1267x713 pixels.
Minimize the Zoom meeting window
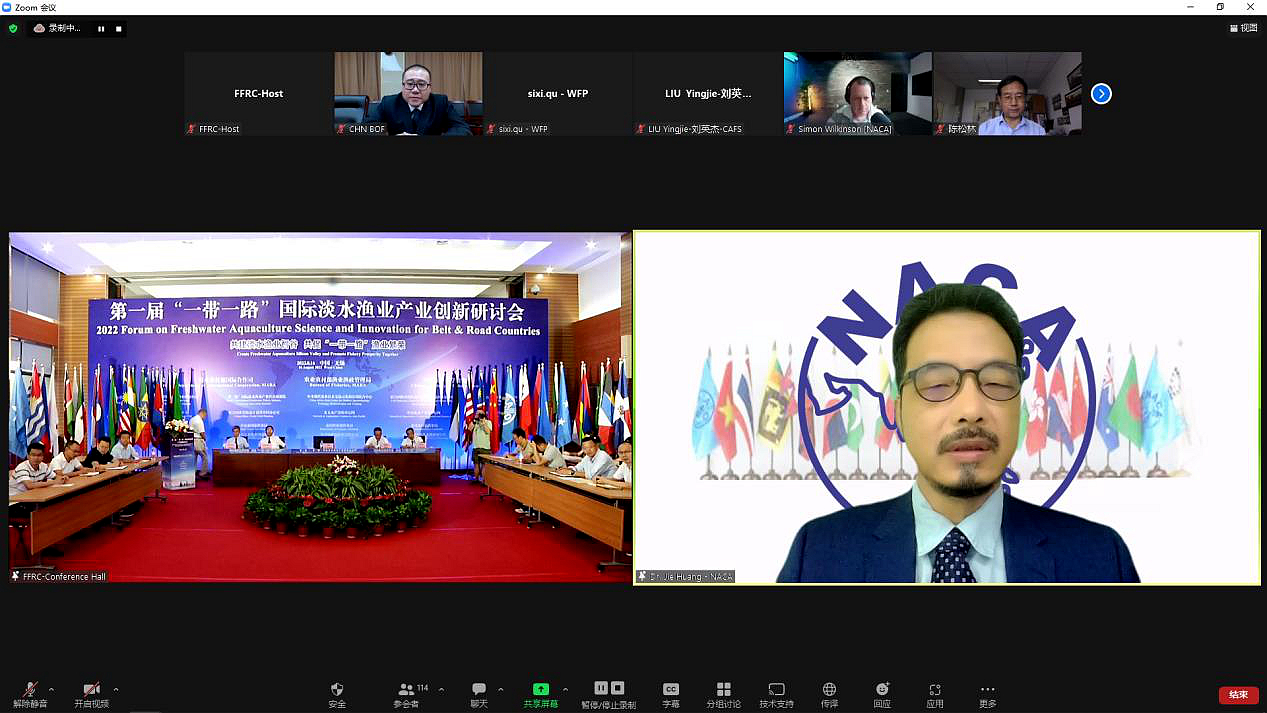pyautogui.click(x=1192, y=7)
